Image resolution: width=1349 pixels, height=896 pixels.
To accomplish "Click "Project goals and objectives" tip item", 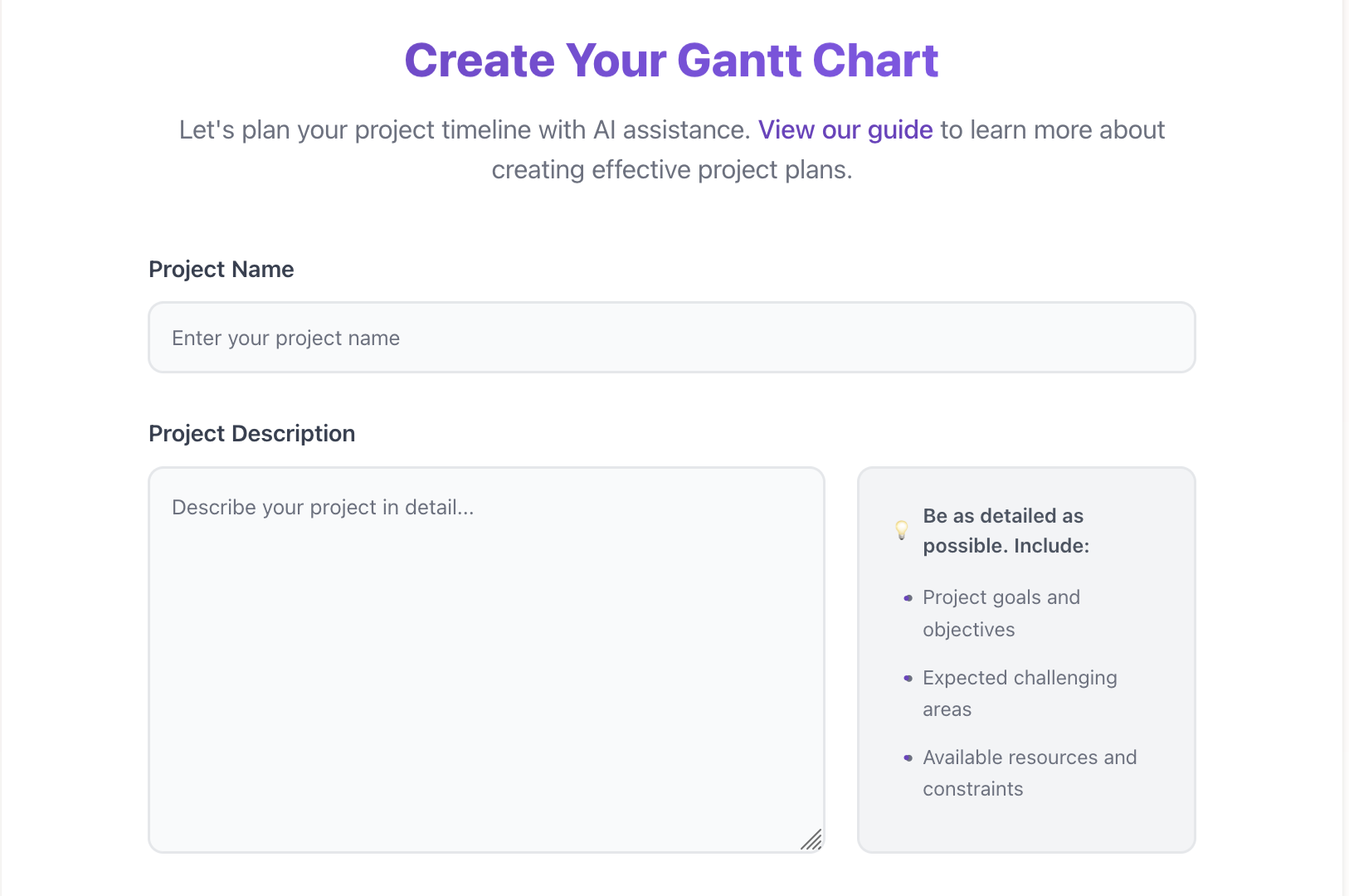I will (1001, 613).
